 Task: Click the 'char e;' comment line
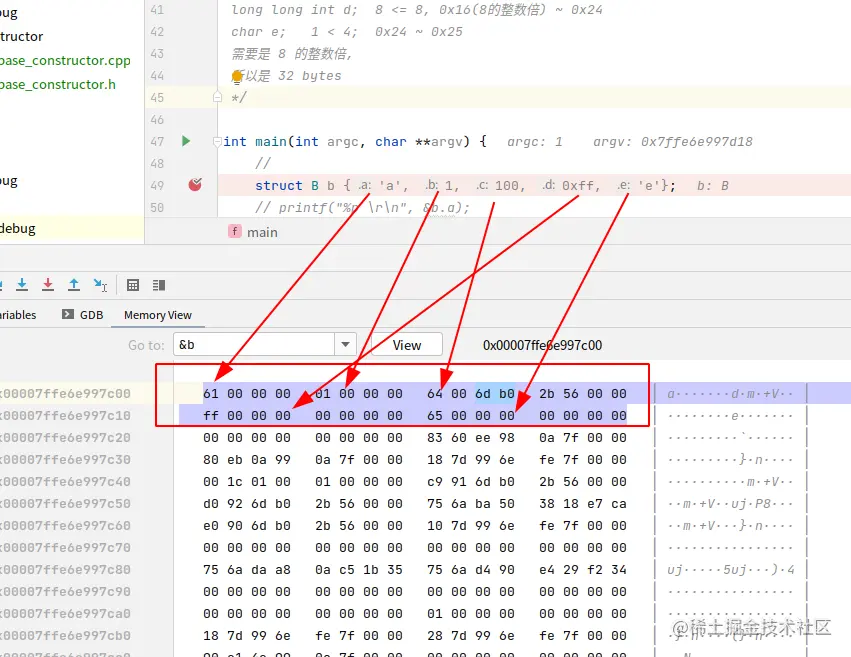347,32
